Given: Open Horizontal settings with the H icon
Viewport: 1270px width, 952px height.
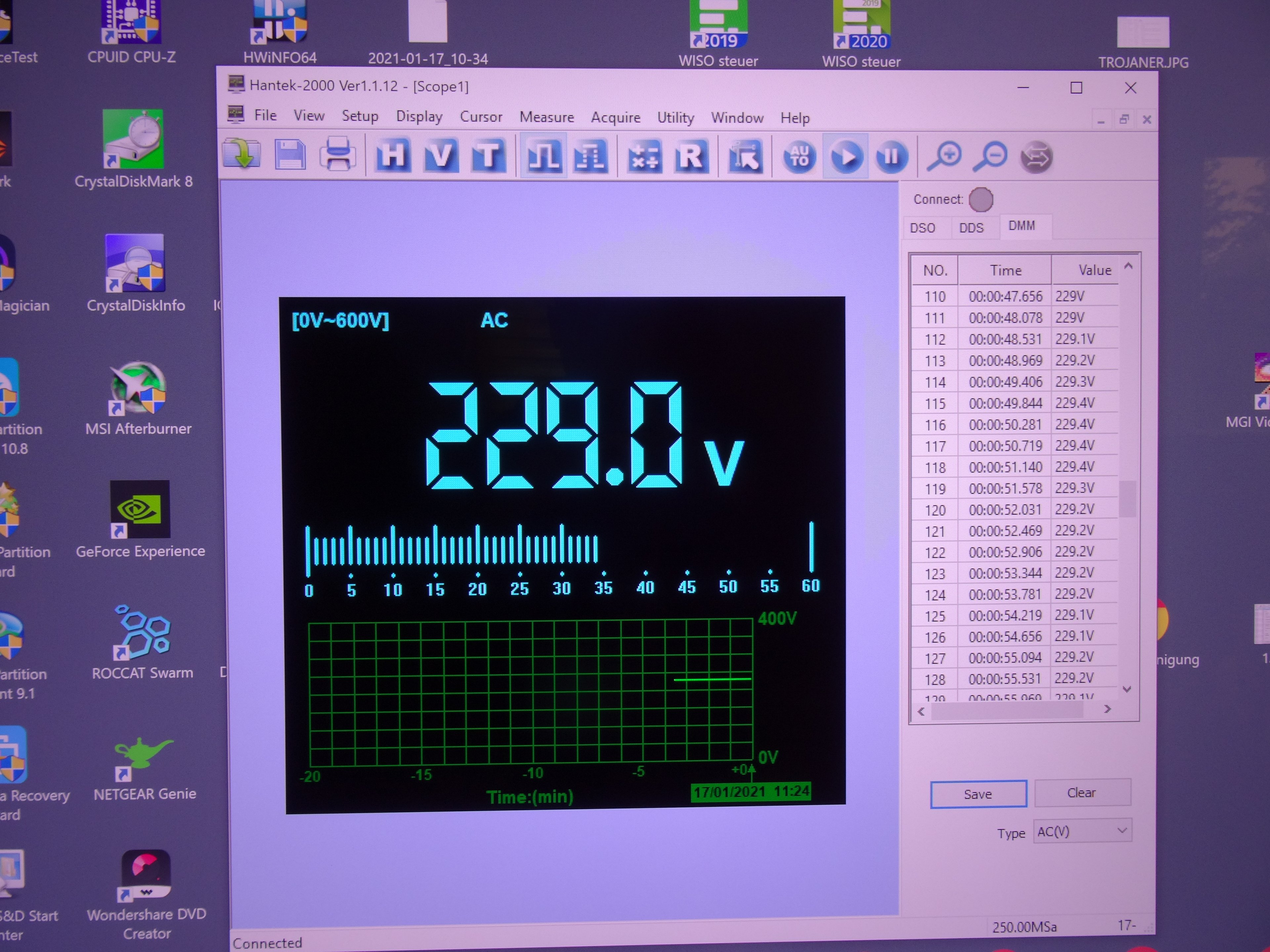Looking at the screenshot, I should coord(393,155).
